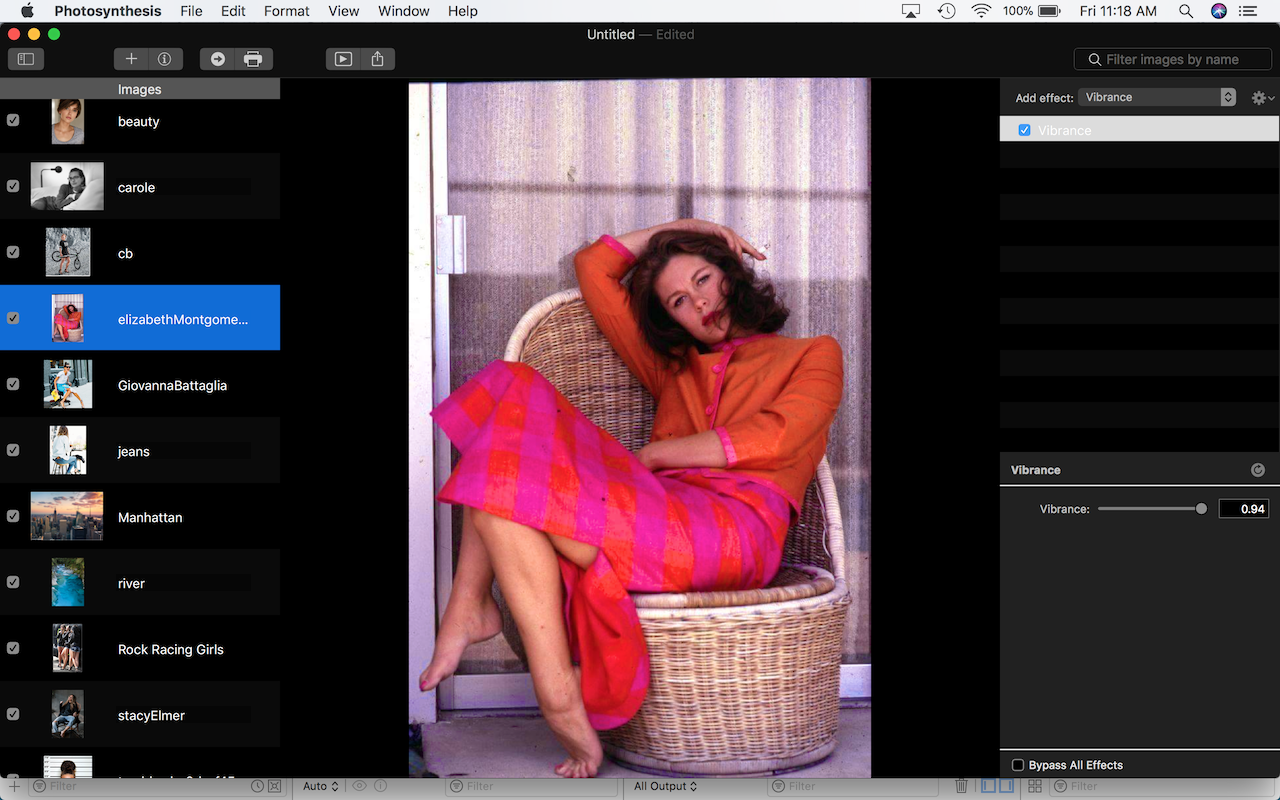Screen dimensions: 1280x800
Task: Click the Vibrance reset circle icon in the panel header
Action: (1257, 469)
